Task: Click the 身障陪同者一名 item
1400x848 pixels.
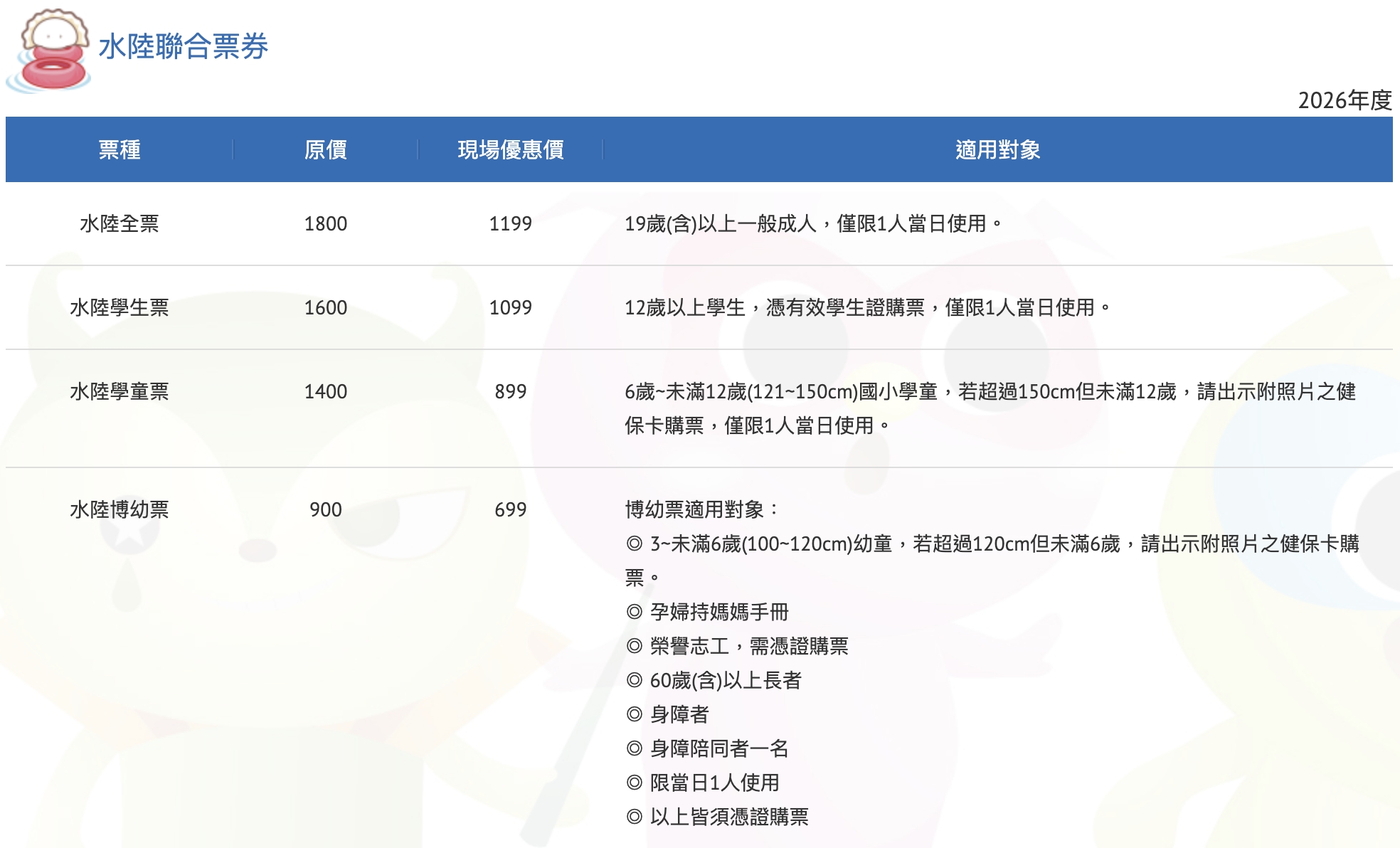Action: (708, 749)
